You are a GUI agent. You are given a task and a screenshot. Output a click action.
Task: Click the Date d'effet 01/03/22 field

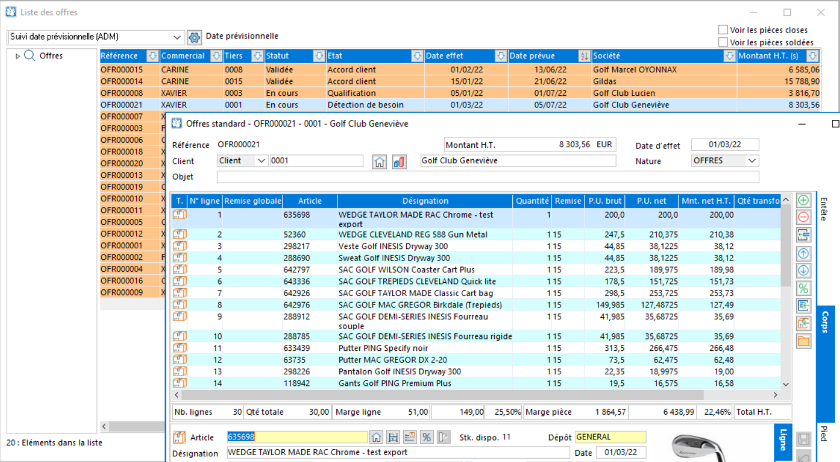point(725,145)
